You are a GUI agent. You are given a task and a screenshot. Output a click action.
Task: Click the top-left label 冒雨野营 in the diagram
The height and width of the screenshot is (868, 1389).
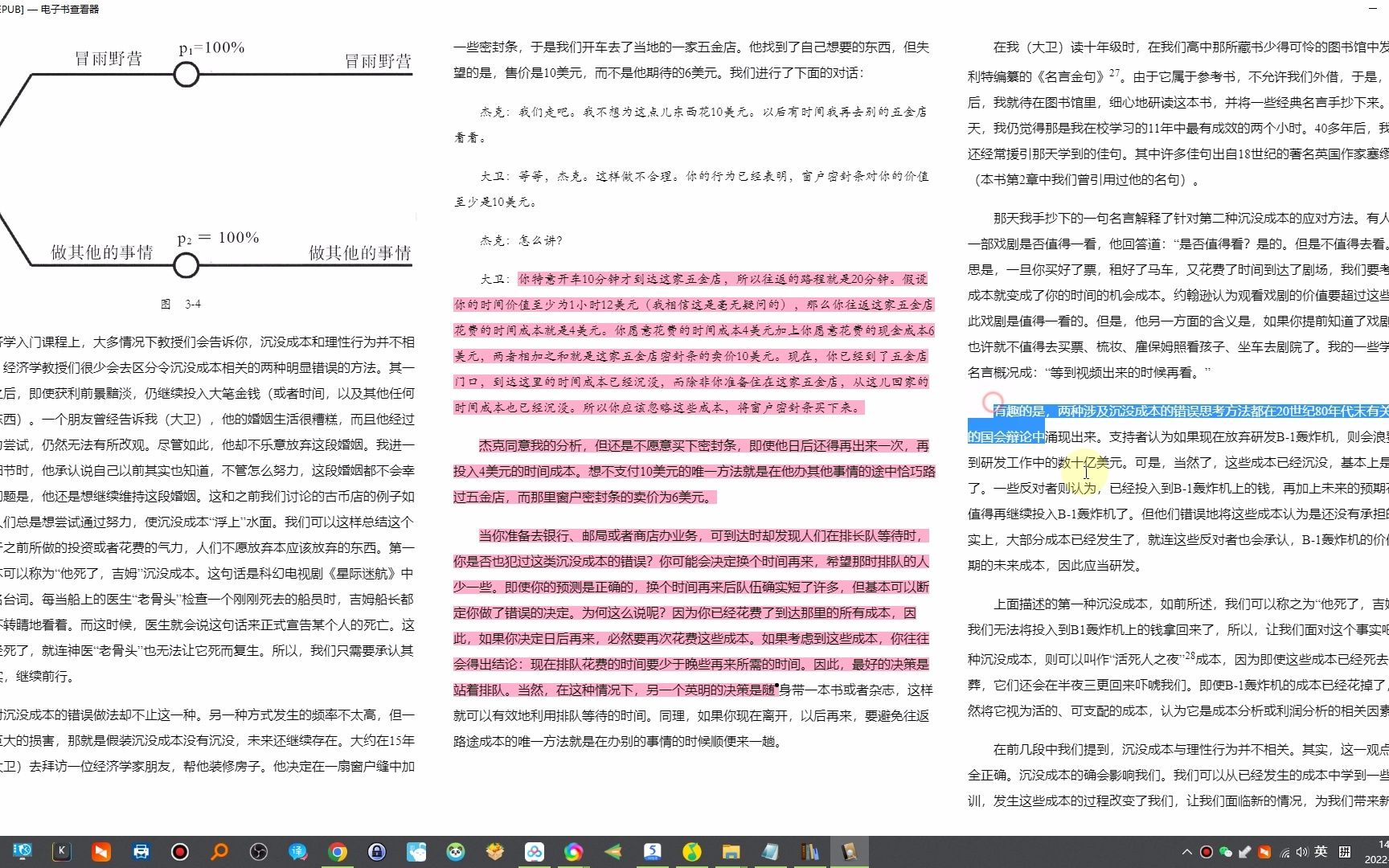coord(109,59)
